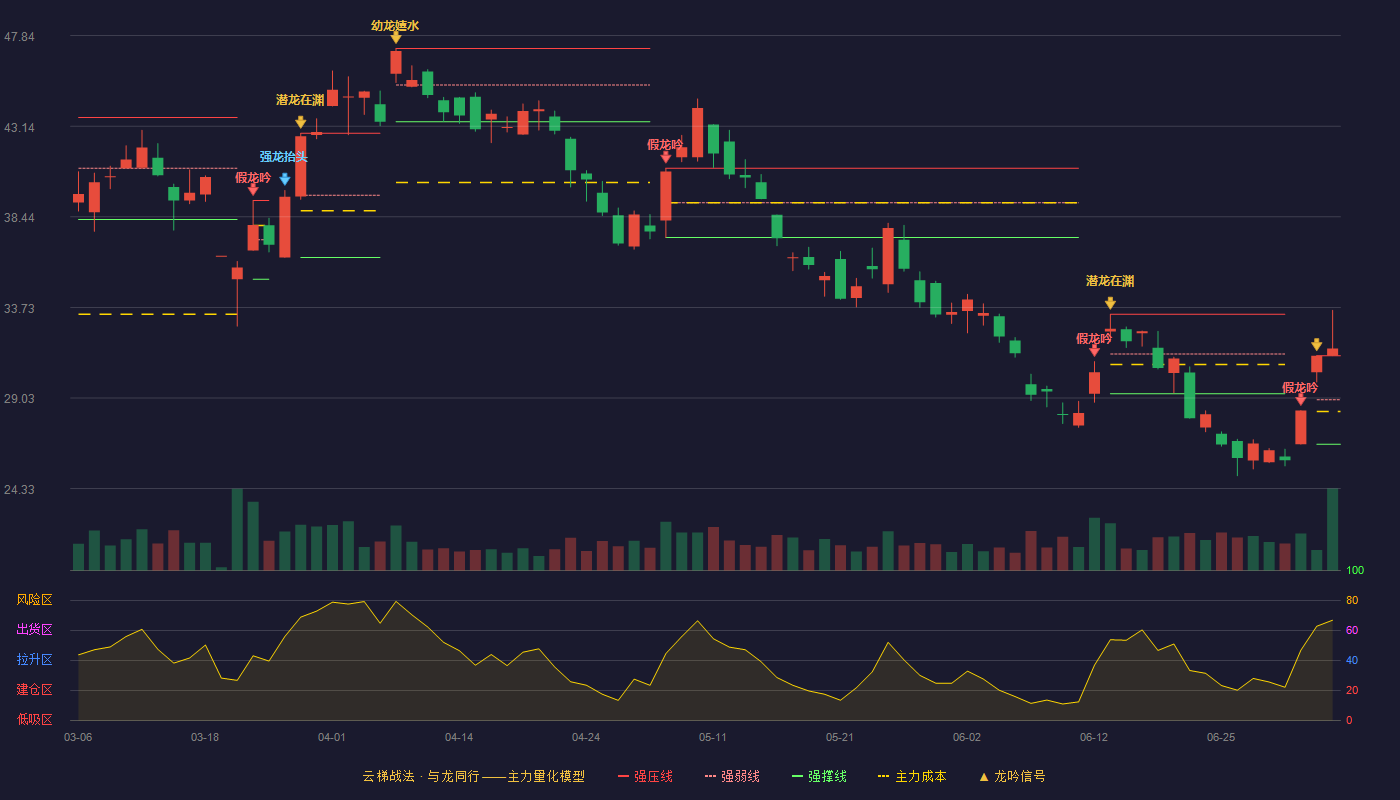
Task: Click the 33.73 price axis label
Action: [x=19, y=309]
